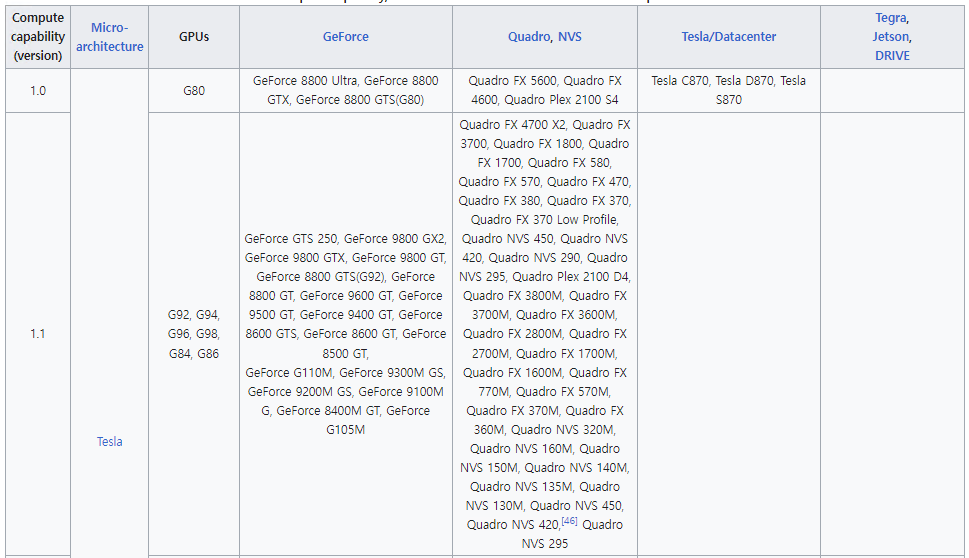This screenshot has height=558, width=969.
Task: Open citation reference [46]
Action: (569, 521)
